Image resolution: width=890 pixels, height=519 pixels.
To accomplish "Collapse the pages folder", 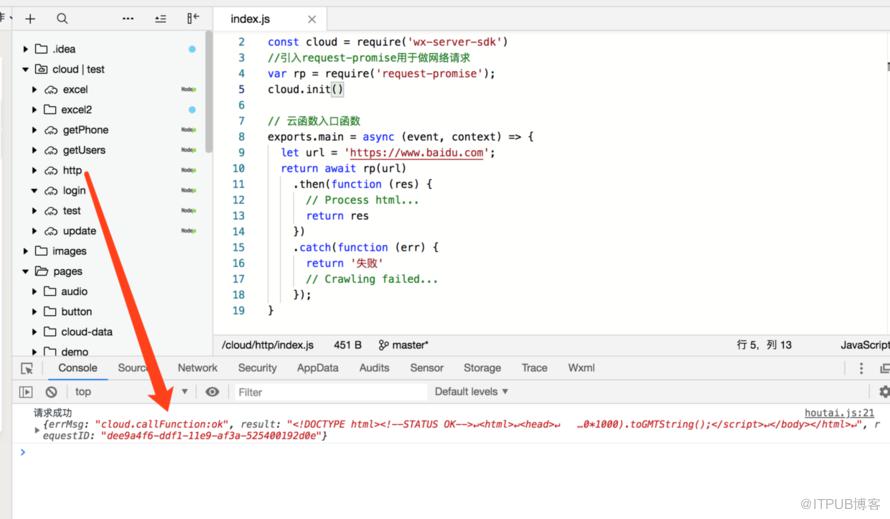I will 26,271.
